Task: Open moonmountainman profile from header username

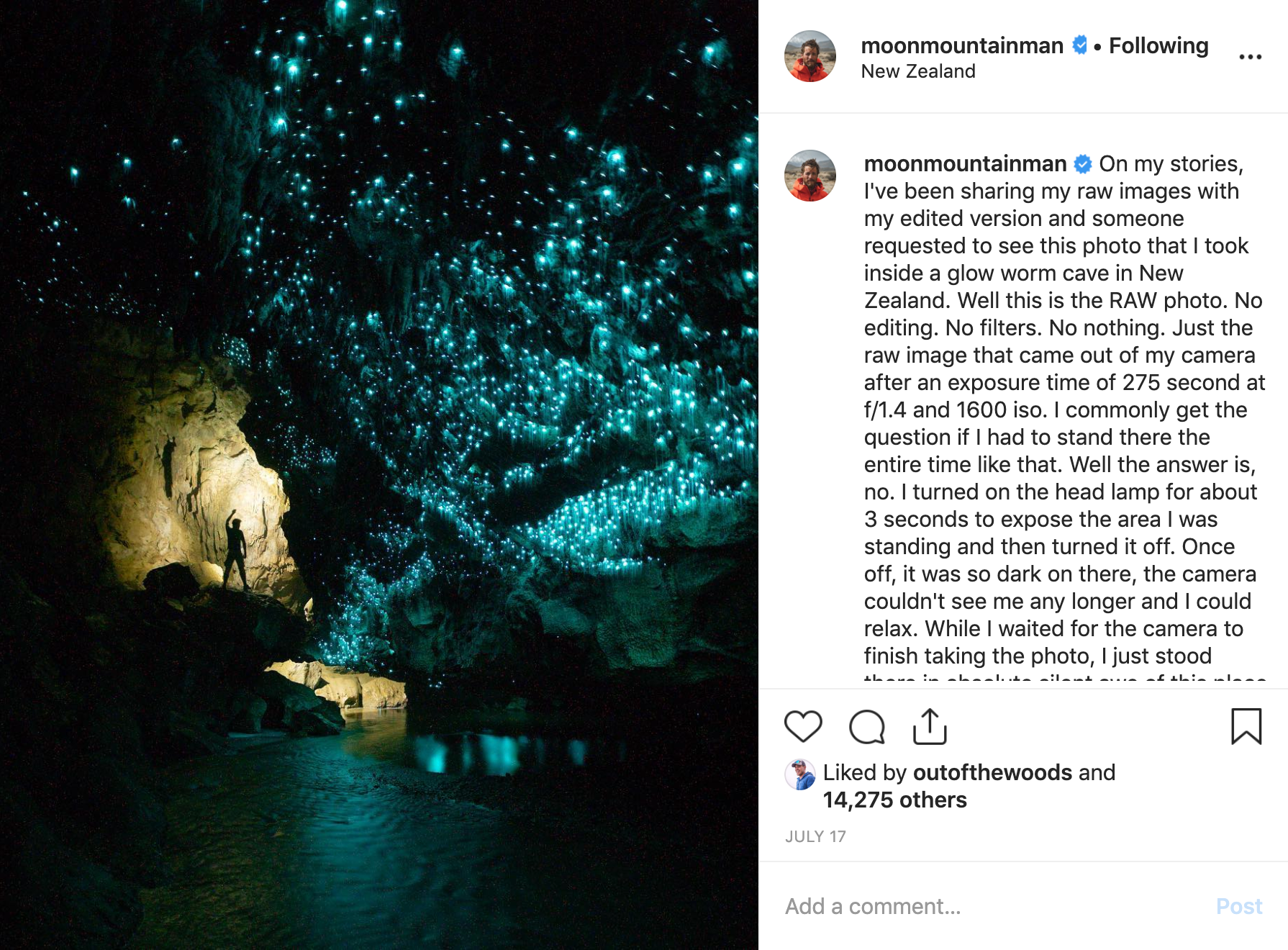Action: point(962,45)
